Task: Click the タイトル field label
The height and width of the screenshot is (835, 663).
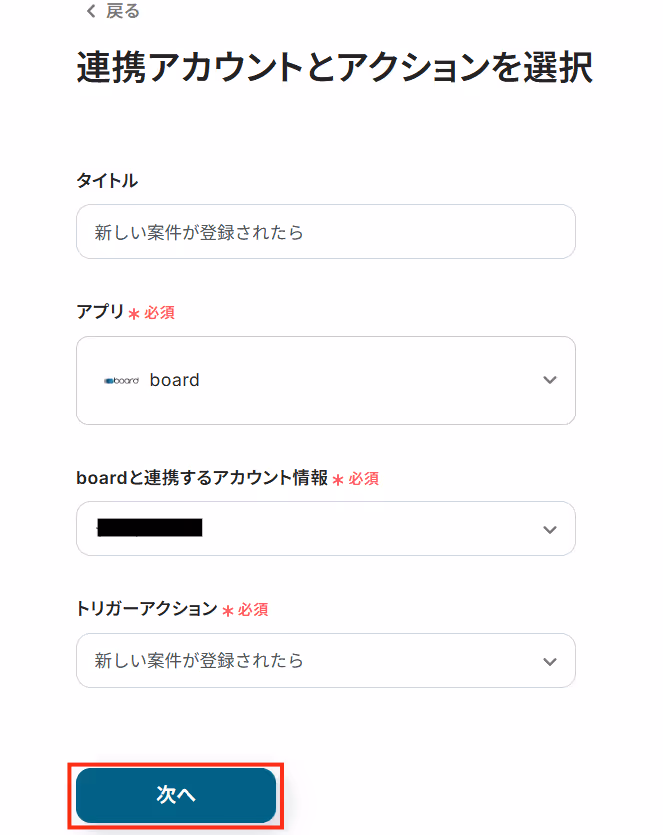Action: [107, 181]
